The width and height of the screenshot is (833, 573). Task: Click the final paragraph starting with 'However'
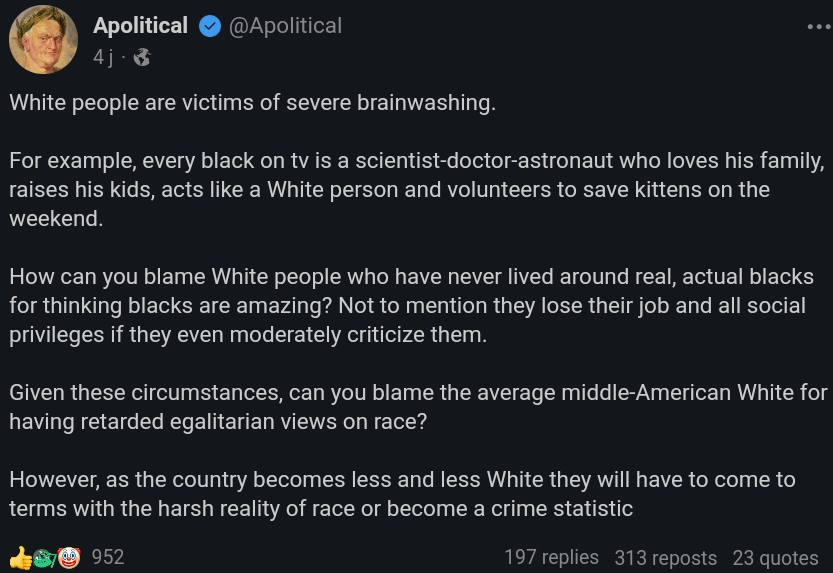pyautogui.click(x=402, y=494)
